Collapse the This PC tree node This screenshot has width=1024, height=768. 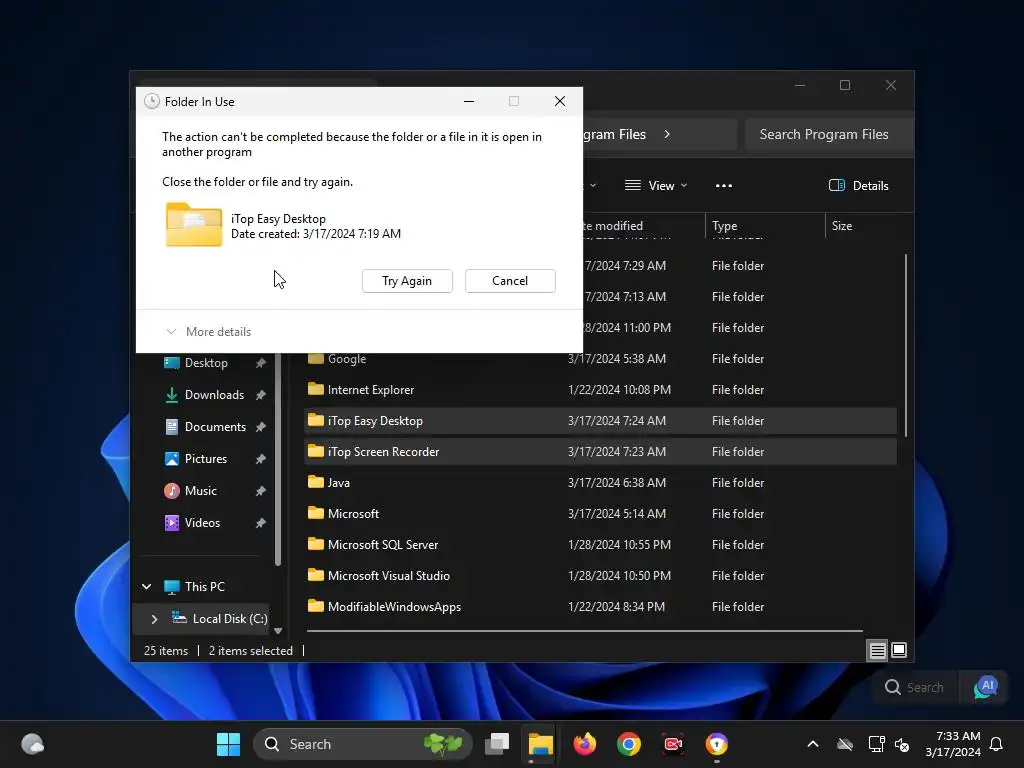click(147, 586)
